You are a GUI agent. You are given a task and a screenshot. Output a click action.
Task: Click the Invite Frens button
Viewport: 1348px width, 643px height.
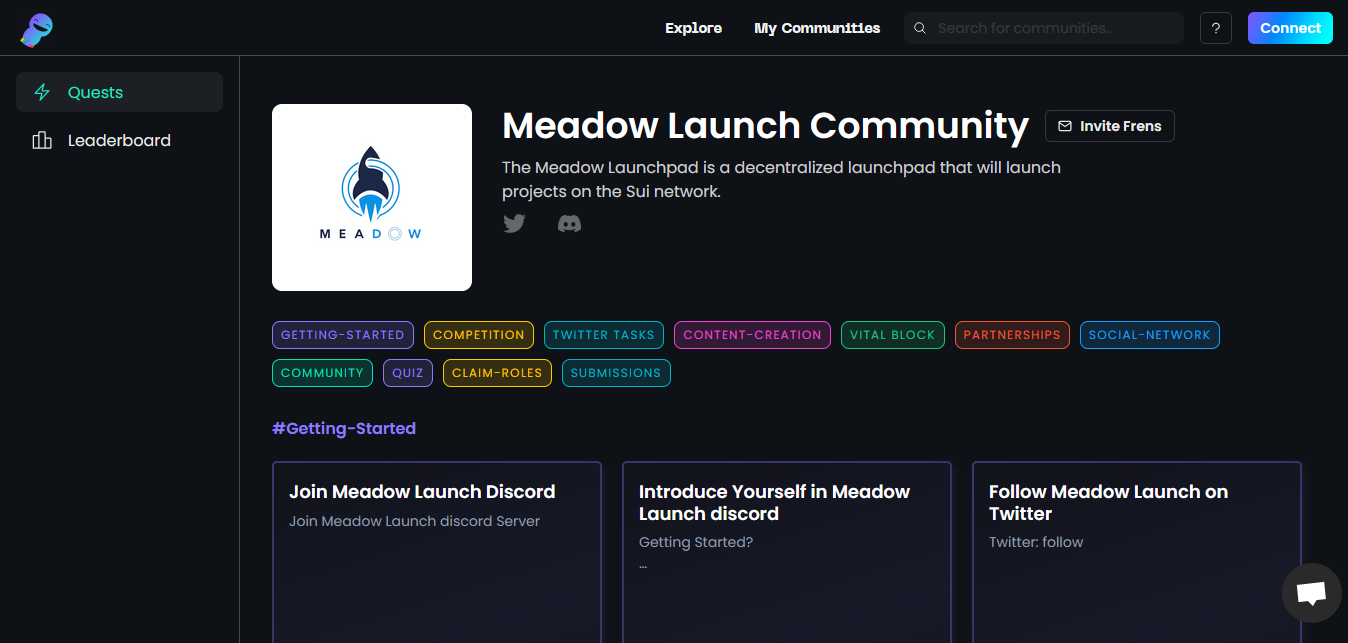pyautogui.click(x=1109, y=126)
